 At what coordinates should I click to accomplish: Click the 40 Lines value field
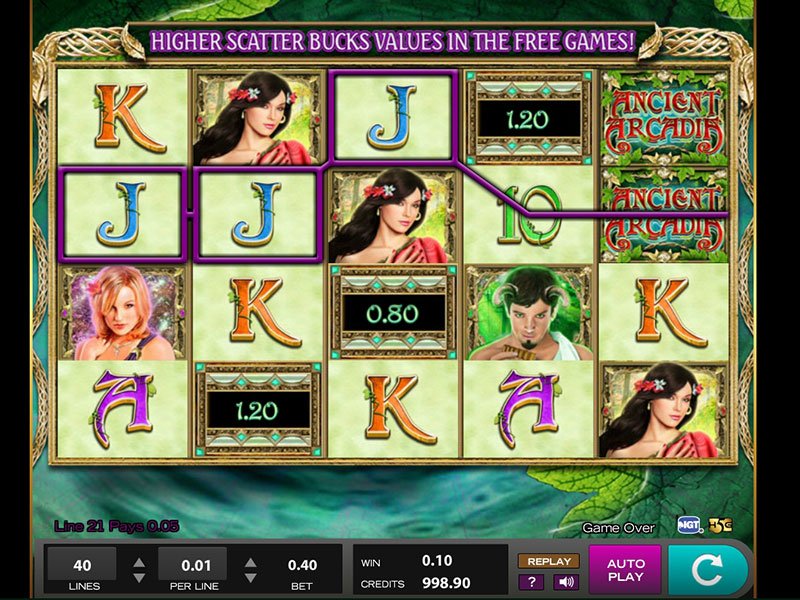coord(82,564)
